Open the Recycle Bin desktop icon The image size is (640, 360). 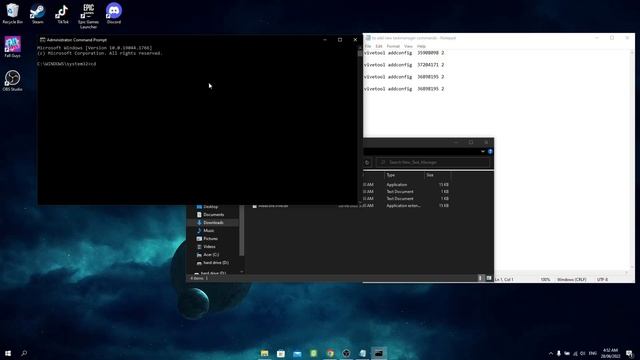pos(12,13)
